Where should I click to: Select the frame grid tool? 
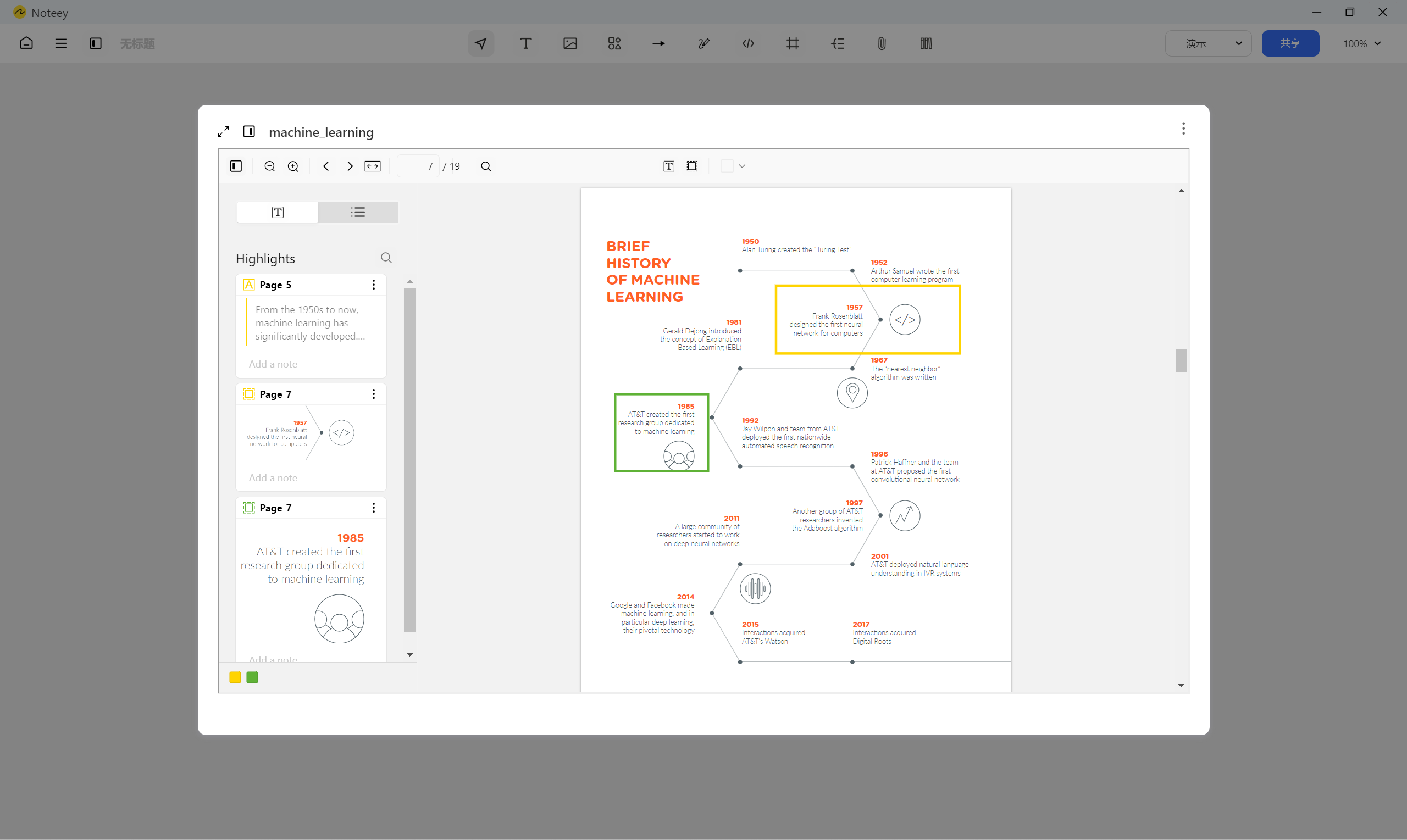[x=793, y=43]
